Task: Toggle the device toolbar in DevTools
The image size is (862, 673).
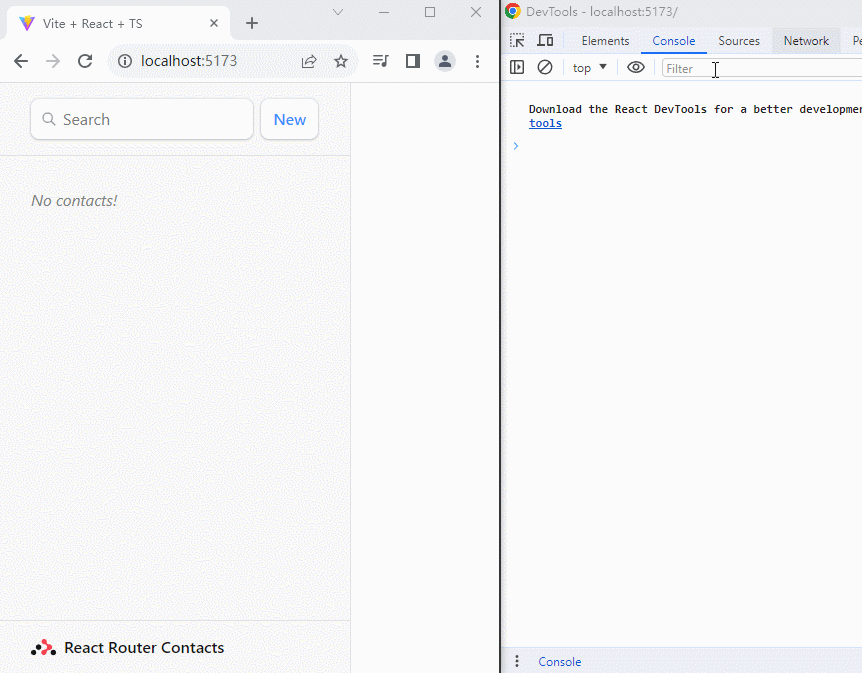Action: click(545, 41)
